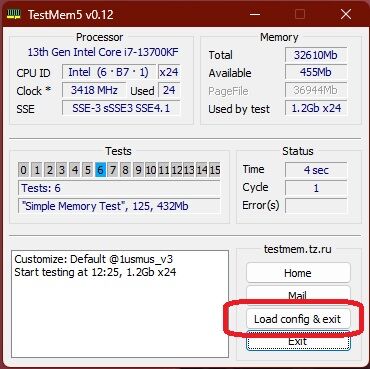Select test box number 2
Screen dimensions: 370x369
49,170
